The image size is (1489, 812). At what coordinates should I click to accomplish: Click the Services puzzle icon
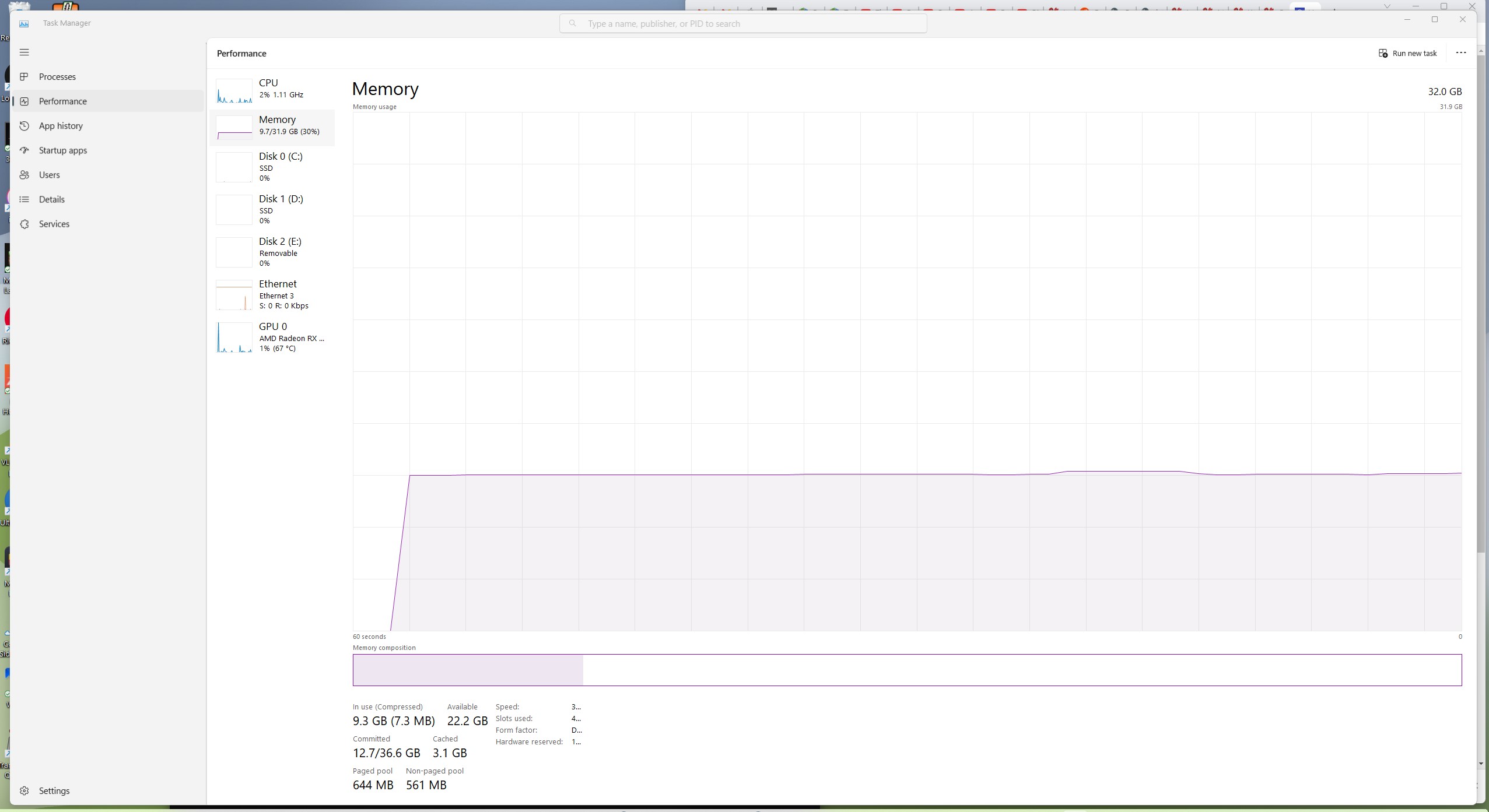[x=24, y=224]
